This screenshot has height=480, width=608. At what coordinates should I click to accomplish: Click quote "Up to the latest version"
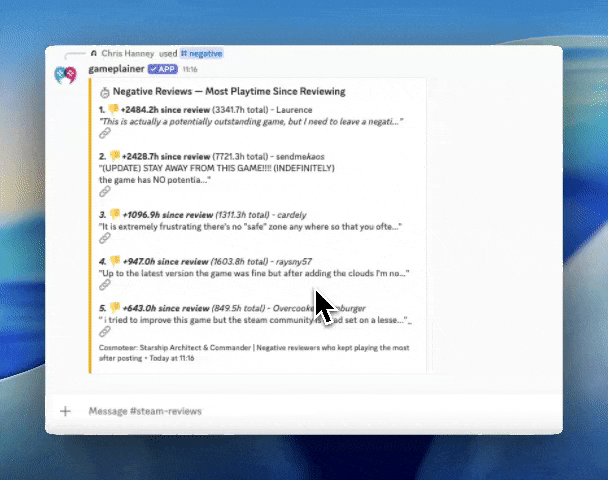(254, 273)
